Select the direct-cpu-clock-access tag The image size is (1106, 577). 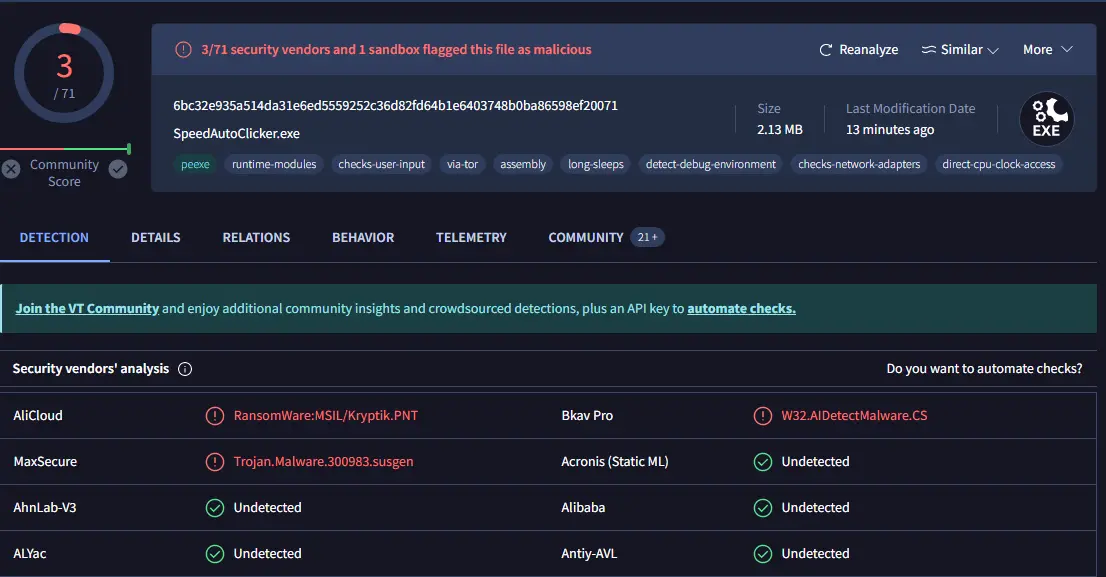click(999, 164)
